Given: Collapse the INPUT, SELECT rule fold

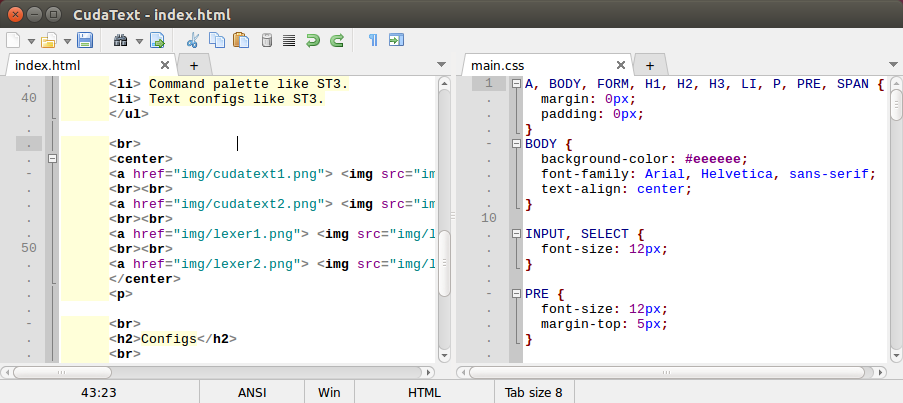Looking at the screenshot, I should (x=517, y=234).
